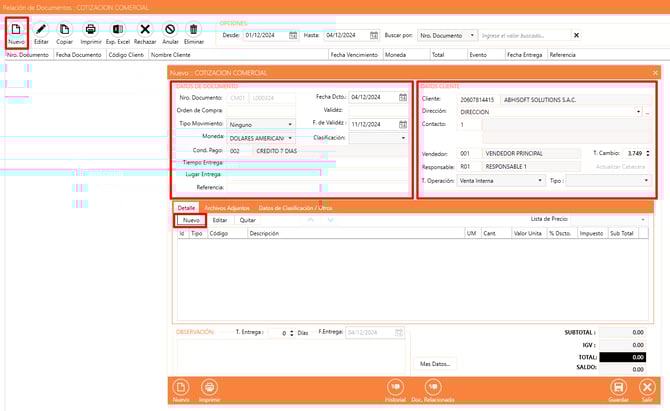Click the Referencia input field
Viewport: 670px width, 411px height.
pos(317,188)
